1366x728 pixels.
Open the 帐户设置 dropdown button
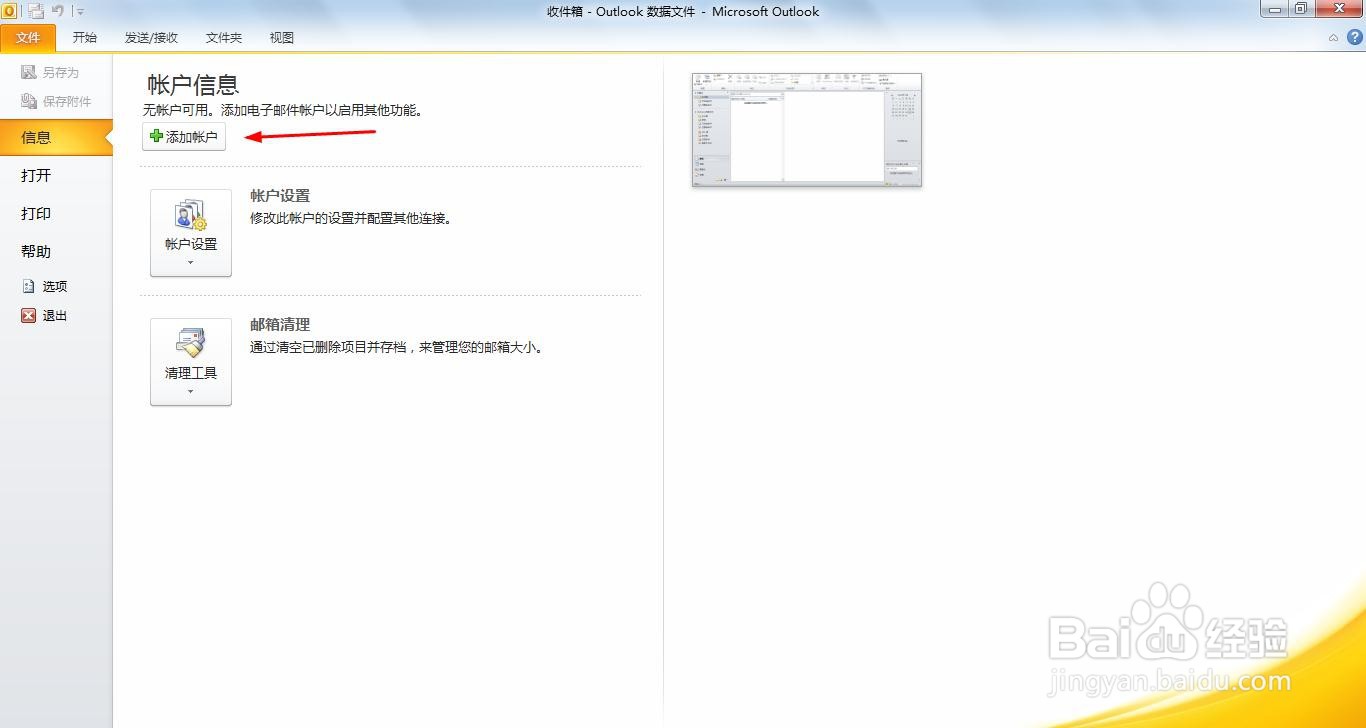pos(191,233)
